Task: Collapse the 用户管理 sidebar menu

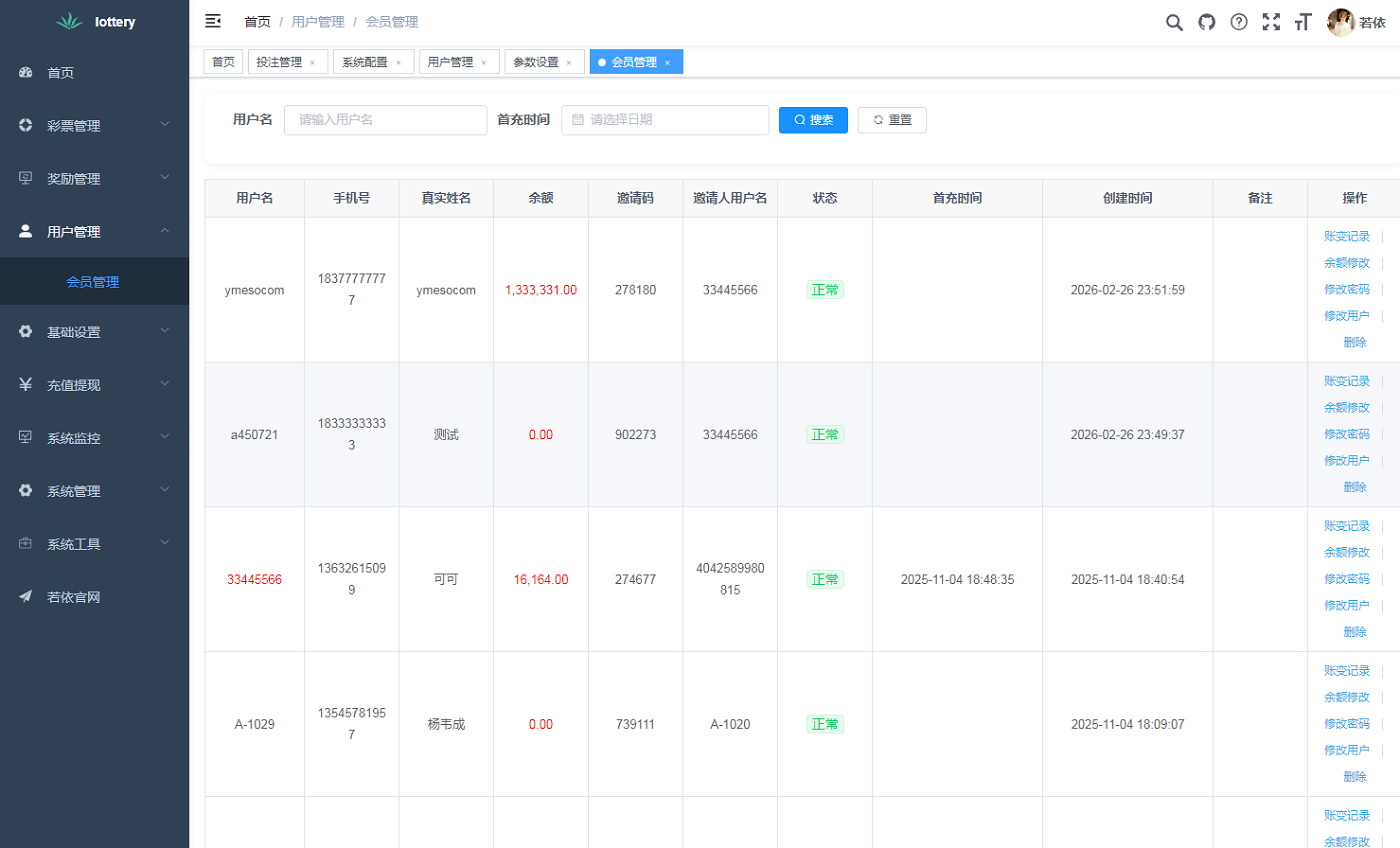Action: click(x=94, y=232)
